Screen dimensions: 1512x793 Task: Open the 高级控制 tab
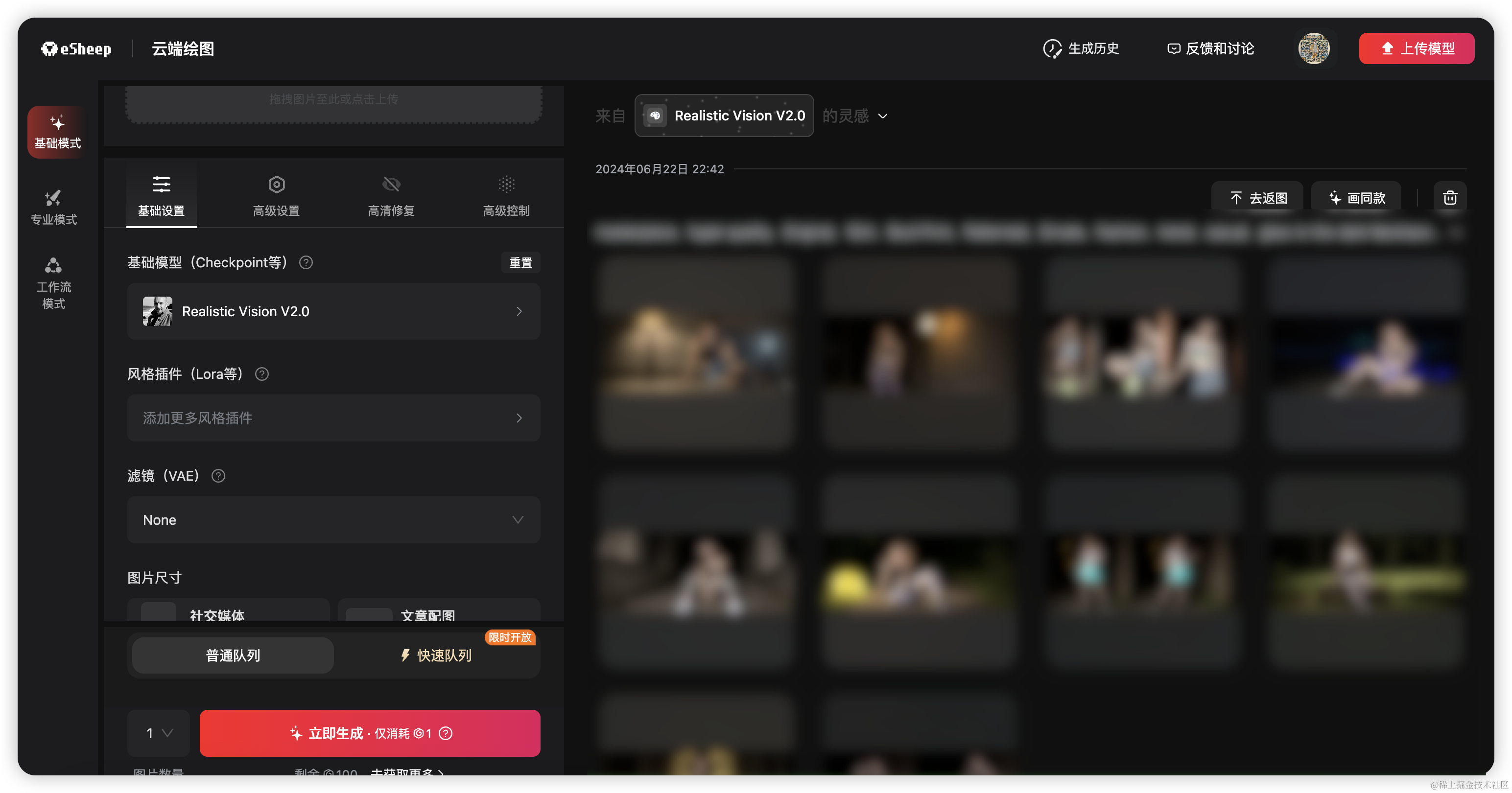507,197
